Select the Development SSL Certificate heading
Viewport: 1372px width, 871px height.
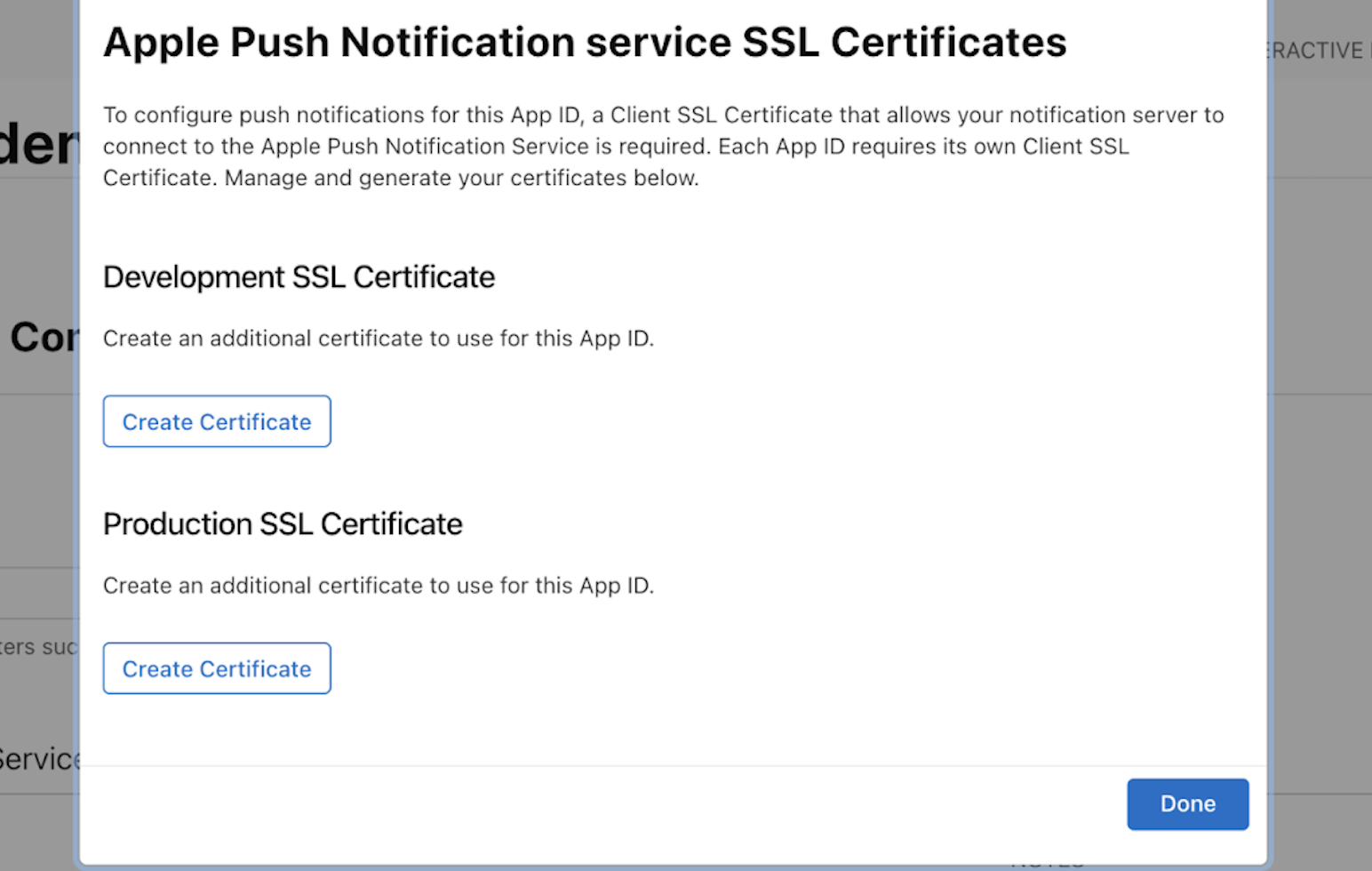[299, 276]
